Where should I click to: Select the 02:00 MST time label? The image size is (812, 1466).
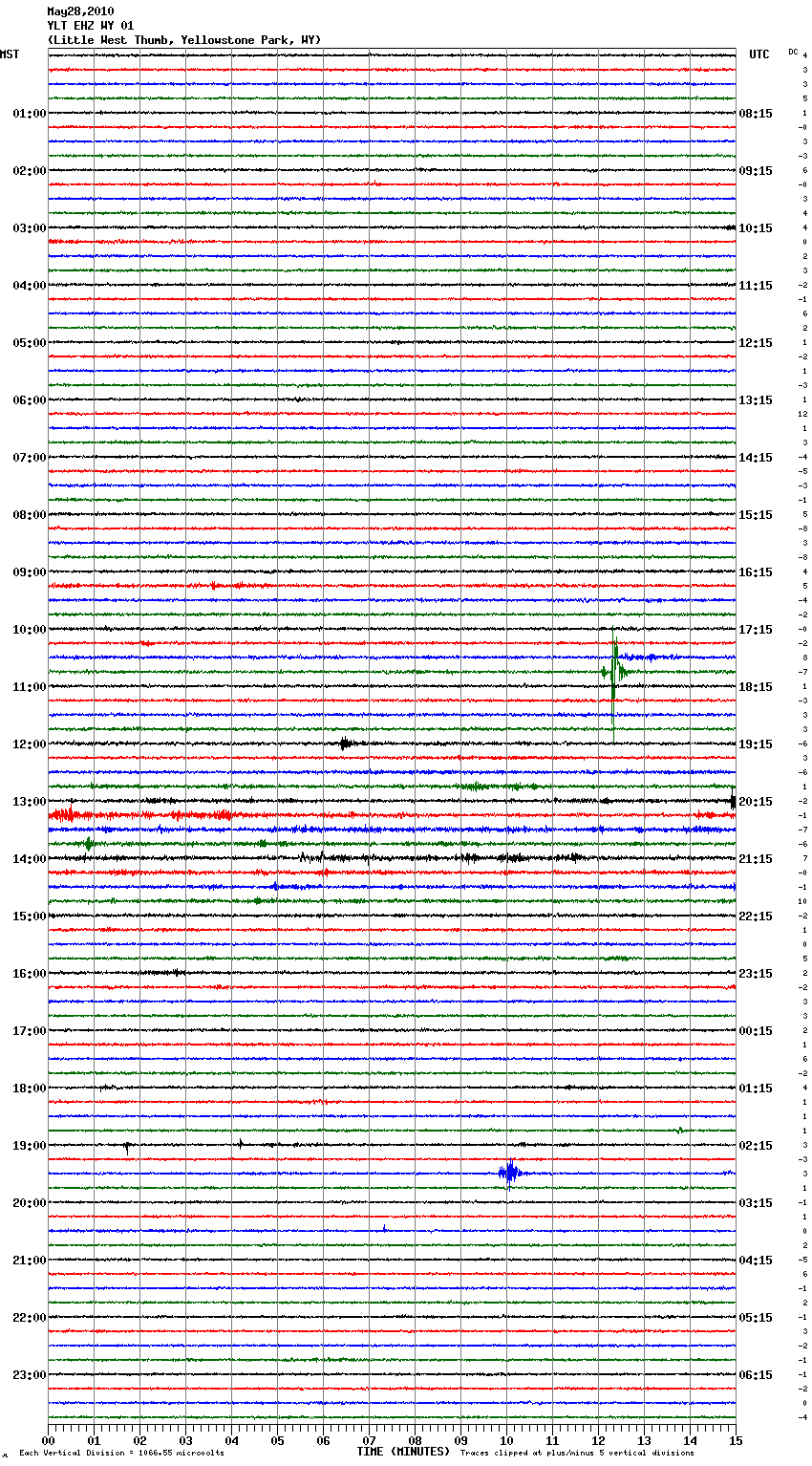point(29,171)
